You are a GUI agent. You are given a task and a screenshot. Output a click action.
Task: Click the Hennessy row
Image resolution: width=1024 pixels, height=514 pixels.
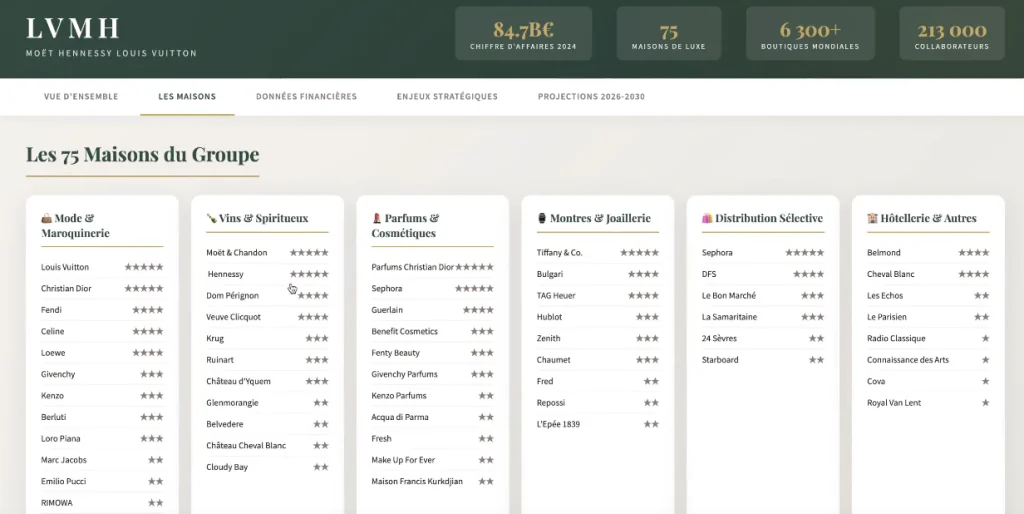click(x=267, y=274)
